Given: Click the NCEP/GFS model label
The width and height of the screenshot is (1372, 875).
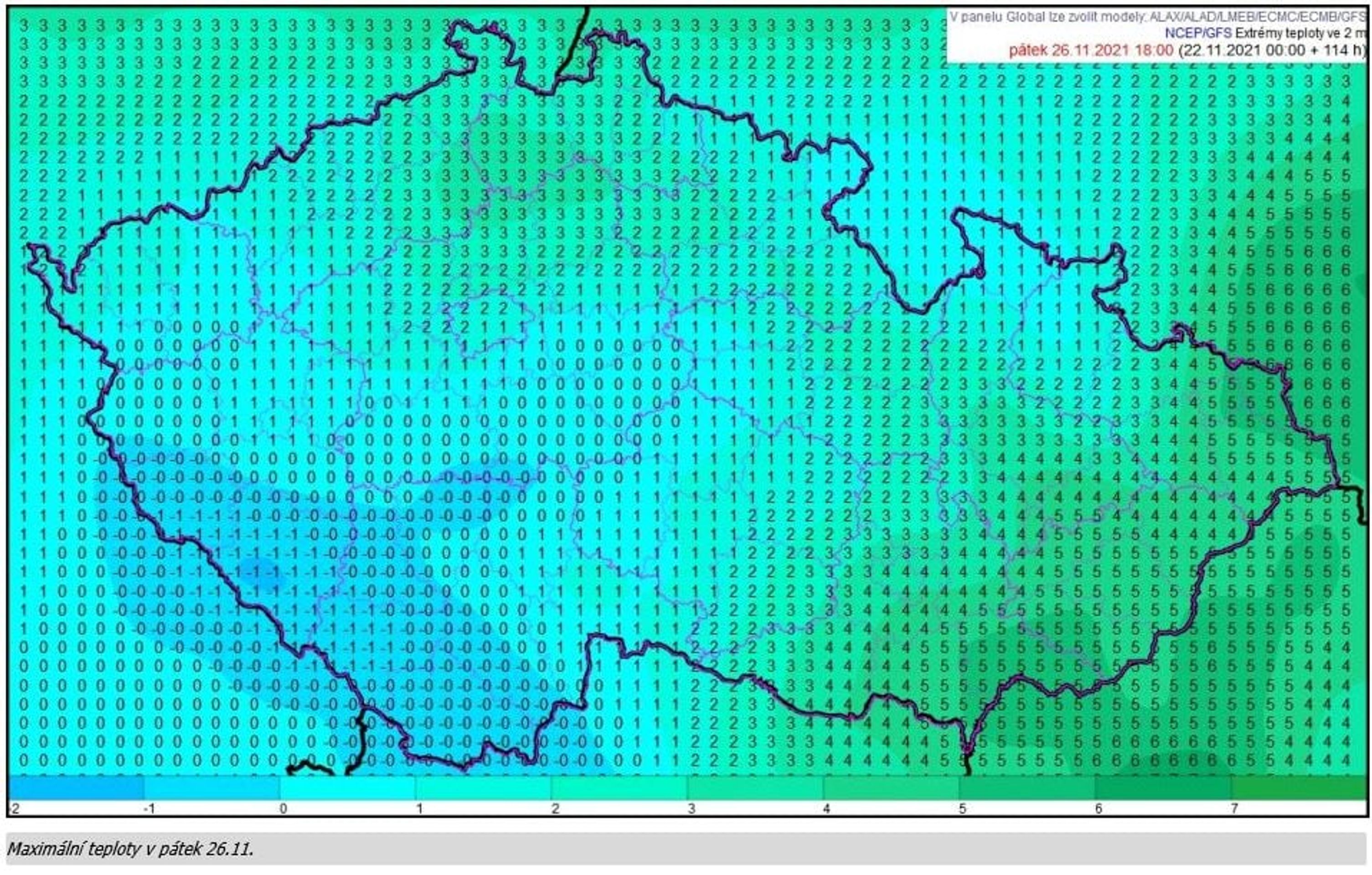Looking at the screenshot, I should click(1198, 33).
